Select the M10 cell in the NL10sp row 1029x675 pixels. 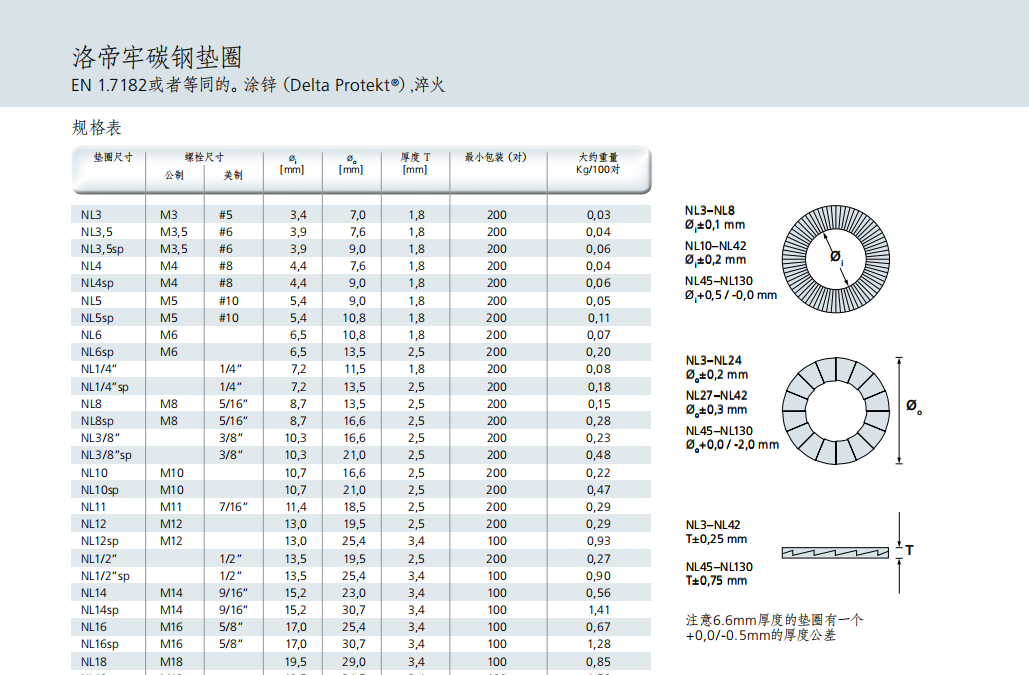[172, 490]
